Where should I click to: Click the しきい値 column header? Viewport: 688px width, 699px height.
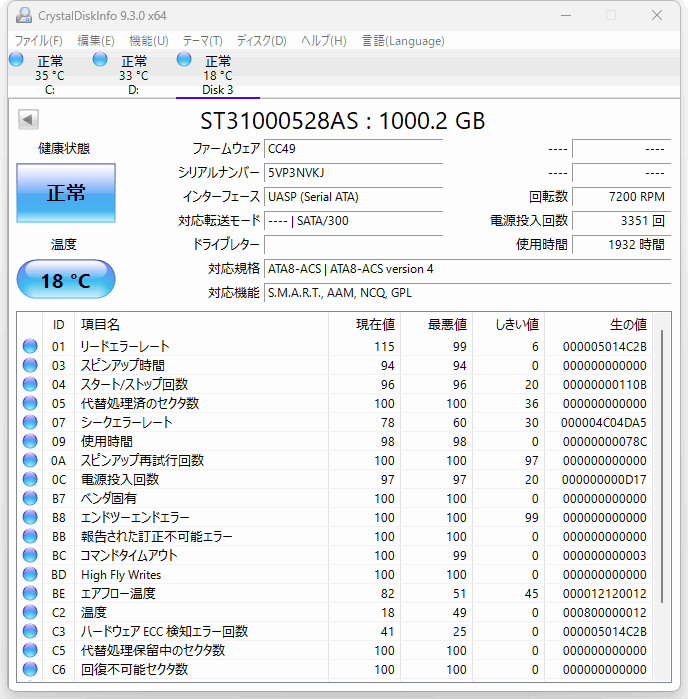pyautogui.click(x=509, y=325)
